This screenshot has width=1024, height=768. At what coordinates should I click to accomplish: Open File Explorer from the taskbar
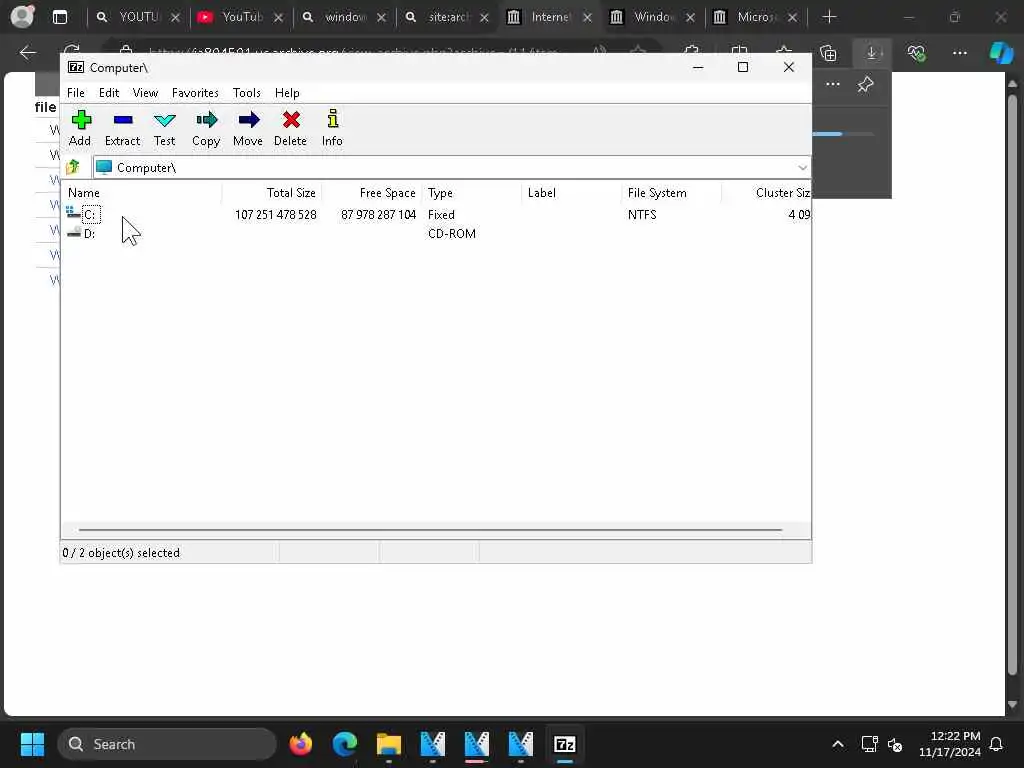pyautogui.click(x=389, y=744)
